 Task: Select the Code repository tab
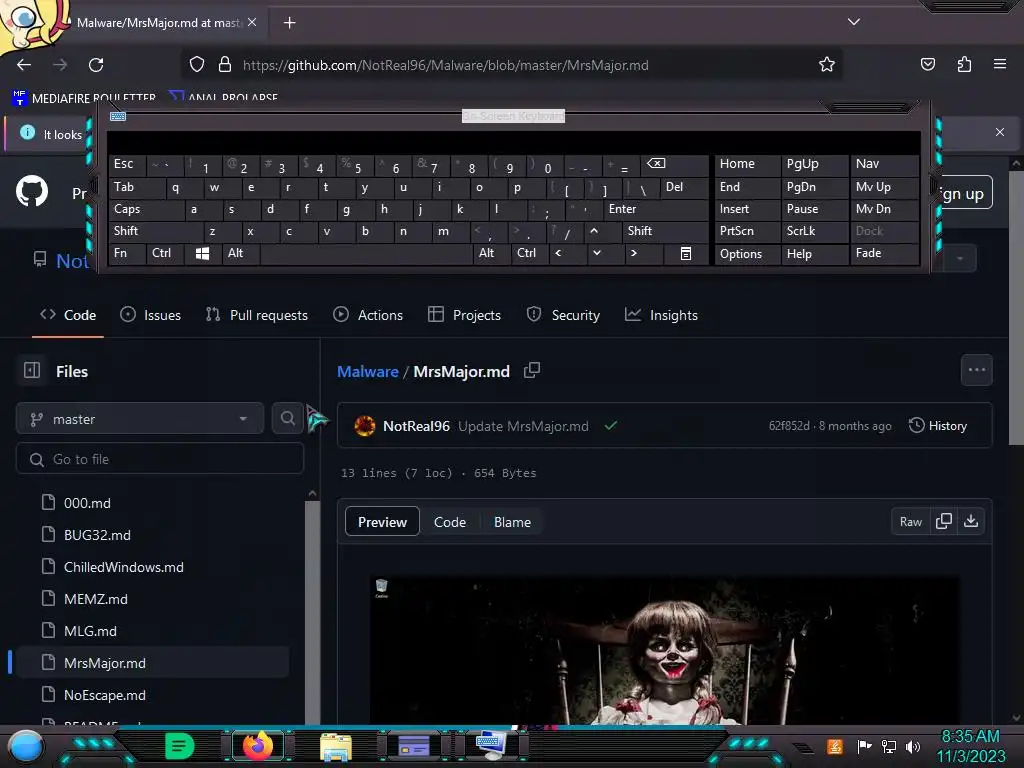(x=68, y=315)
